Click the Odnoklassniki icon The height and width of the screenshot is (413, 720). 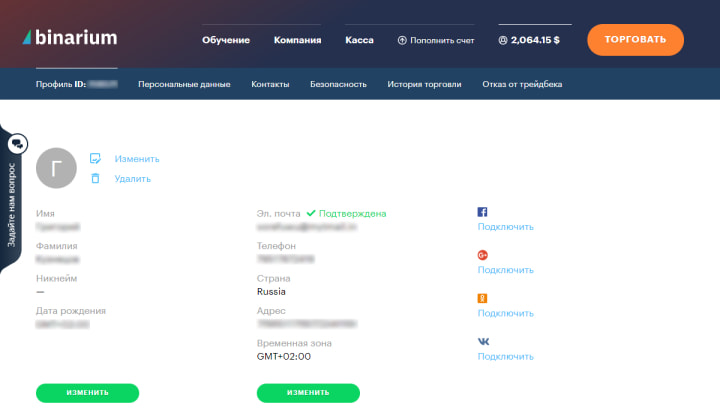point(482,298)
